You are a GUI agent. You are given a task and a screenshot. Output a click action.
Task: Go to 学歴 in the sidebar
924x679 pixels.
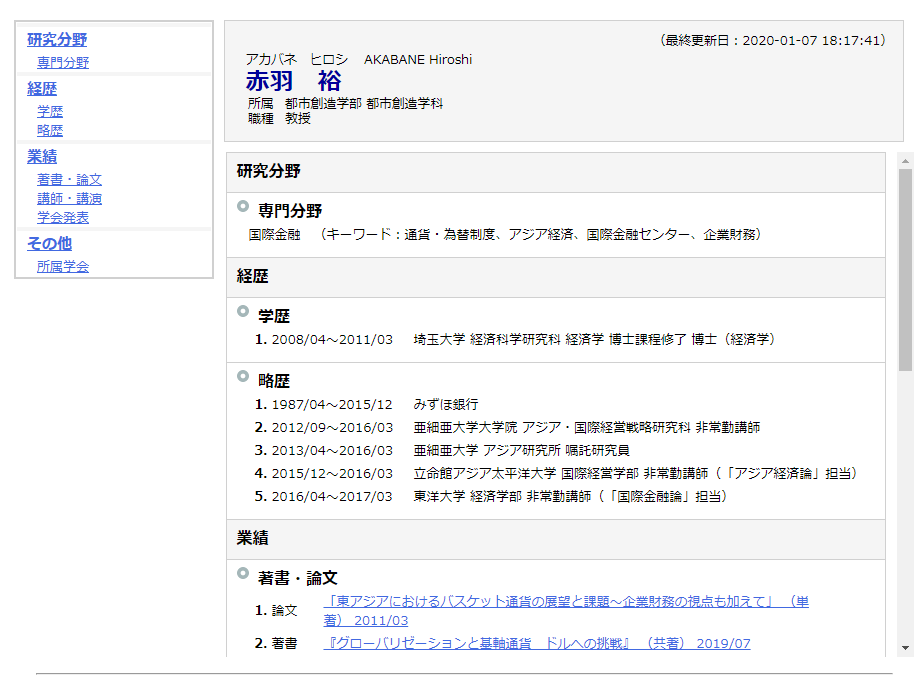pyautogui.click(x=50, y=112)
